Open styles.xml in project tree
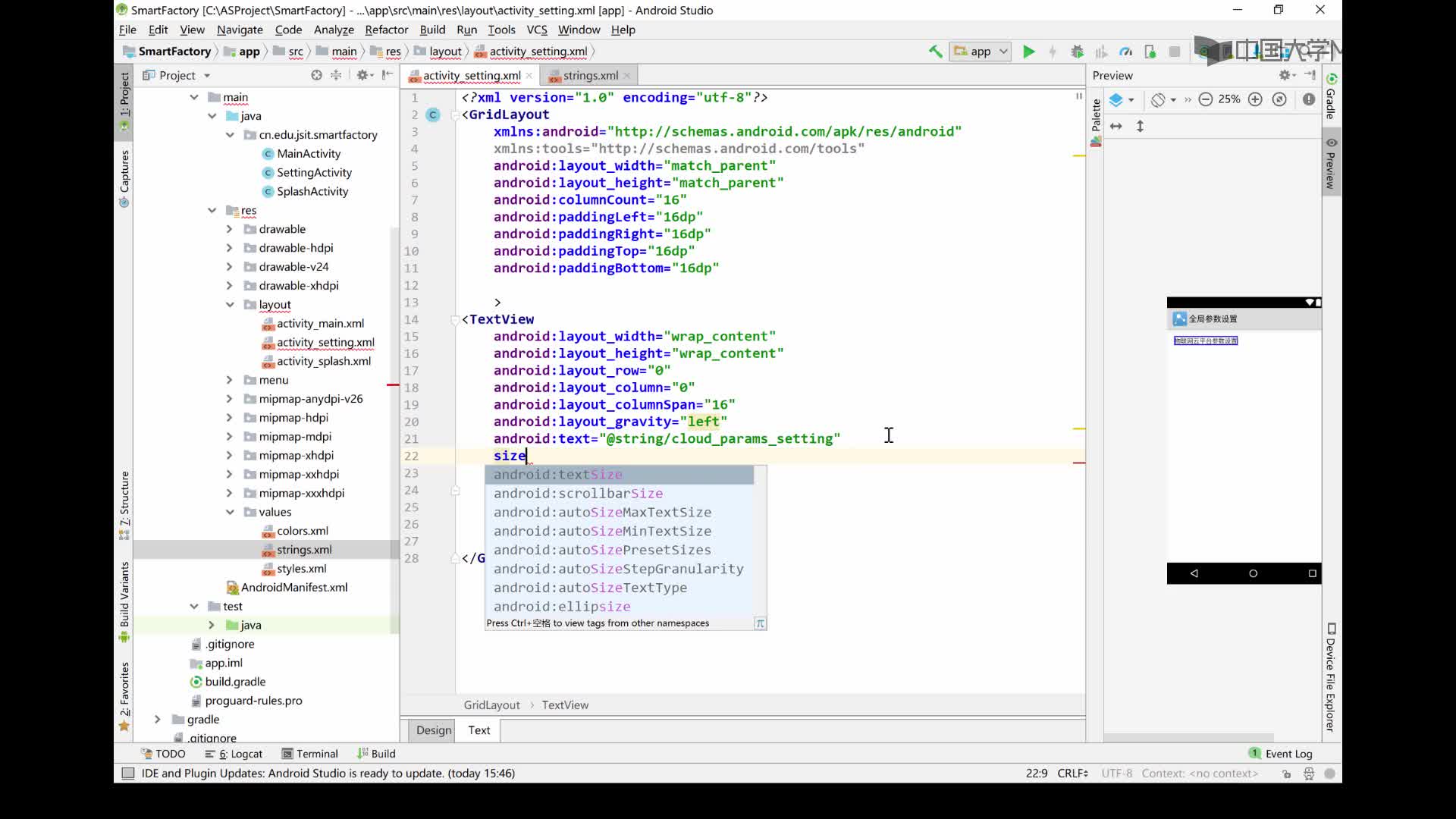The width and height of the screenshot is (1456, 819). point(301,569)
